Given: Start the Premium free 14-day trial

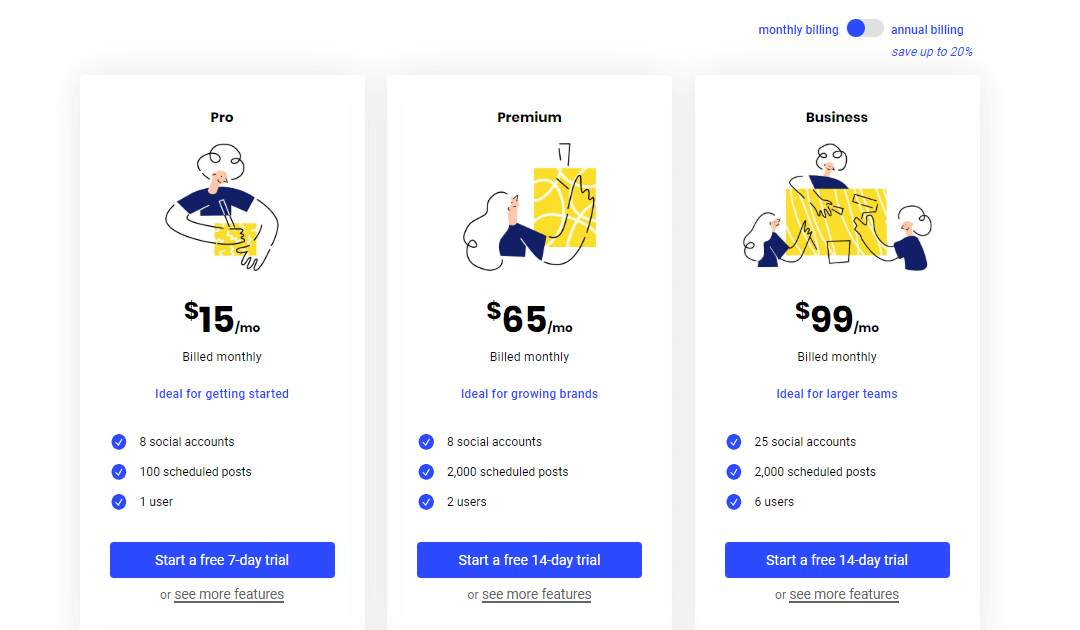Looking at the screenshot, I should (530, 560).
